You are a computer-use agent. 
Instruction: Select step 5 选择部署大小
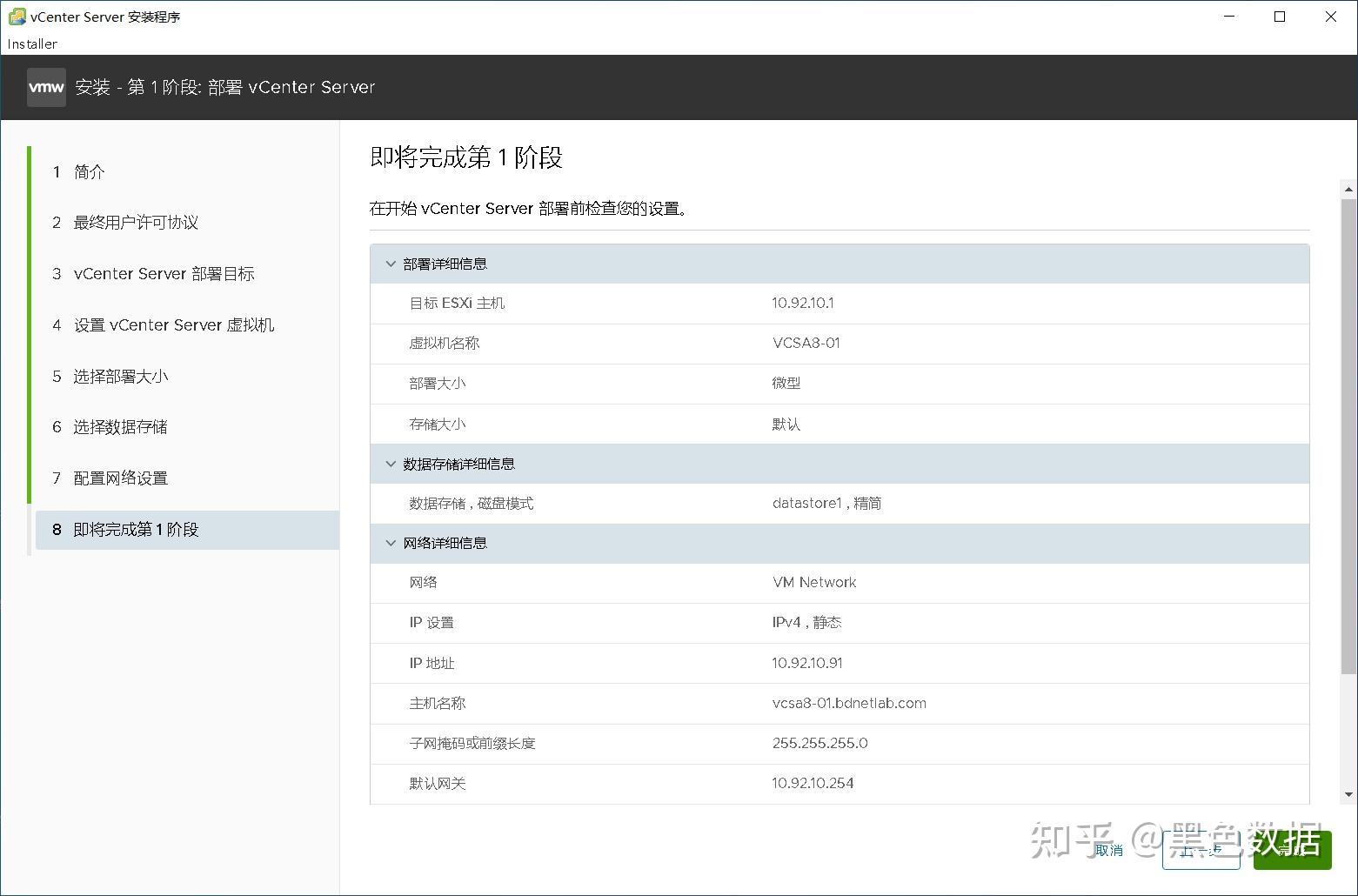[119, 376]
